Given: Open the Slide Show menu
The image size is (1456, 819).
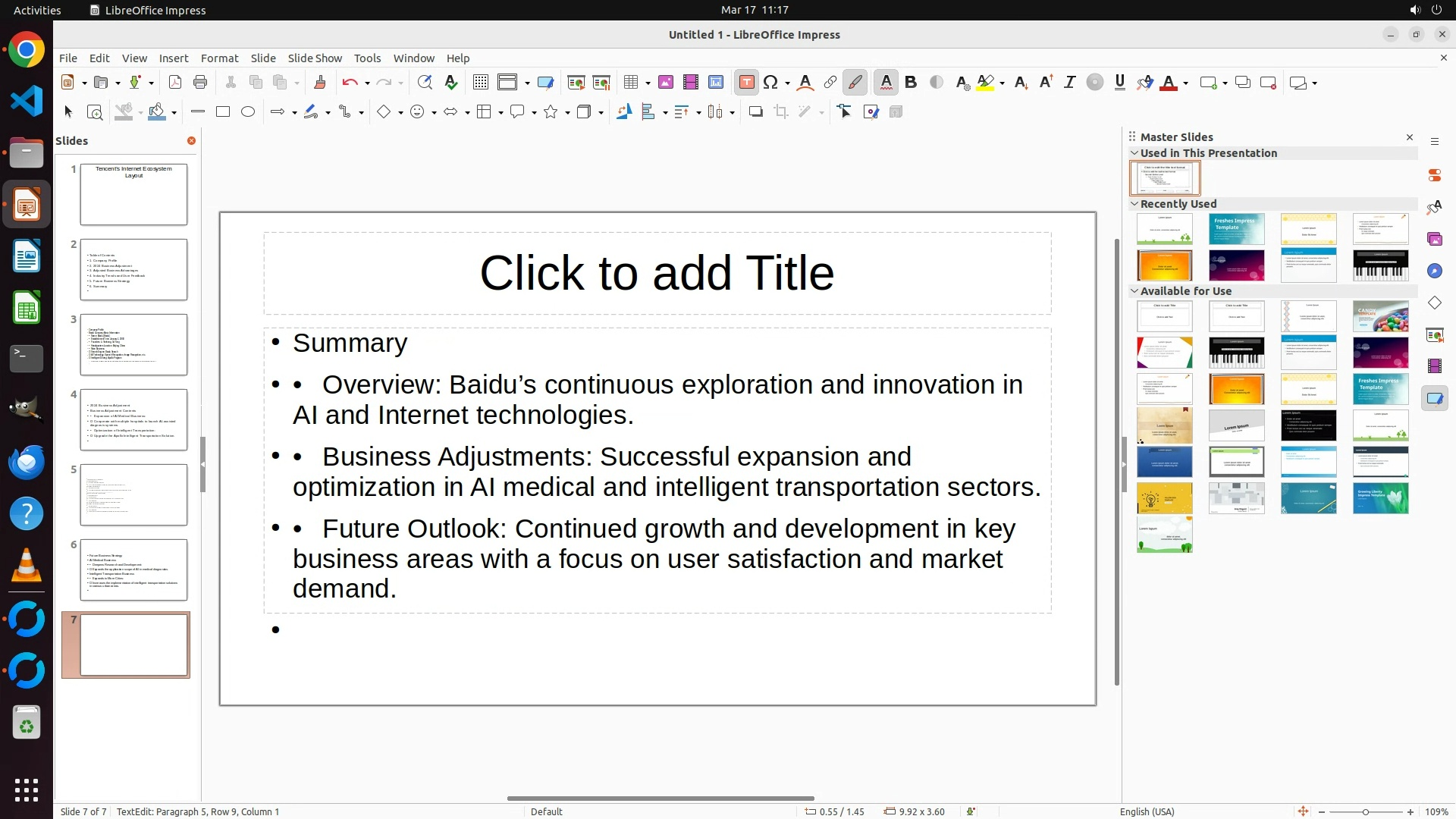Looking at the screenshot, I should pyautogui.click(x=315, y=58).
